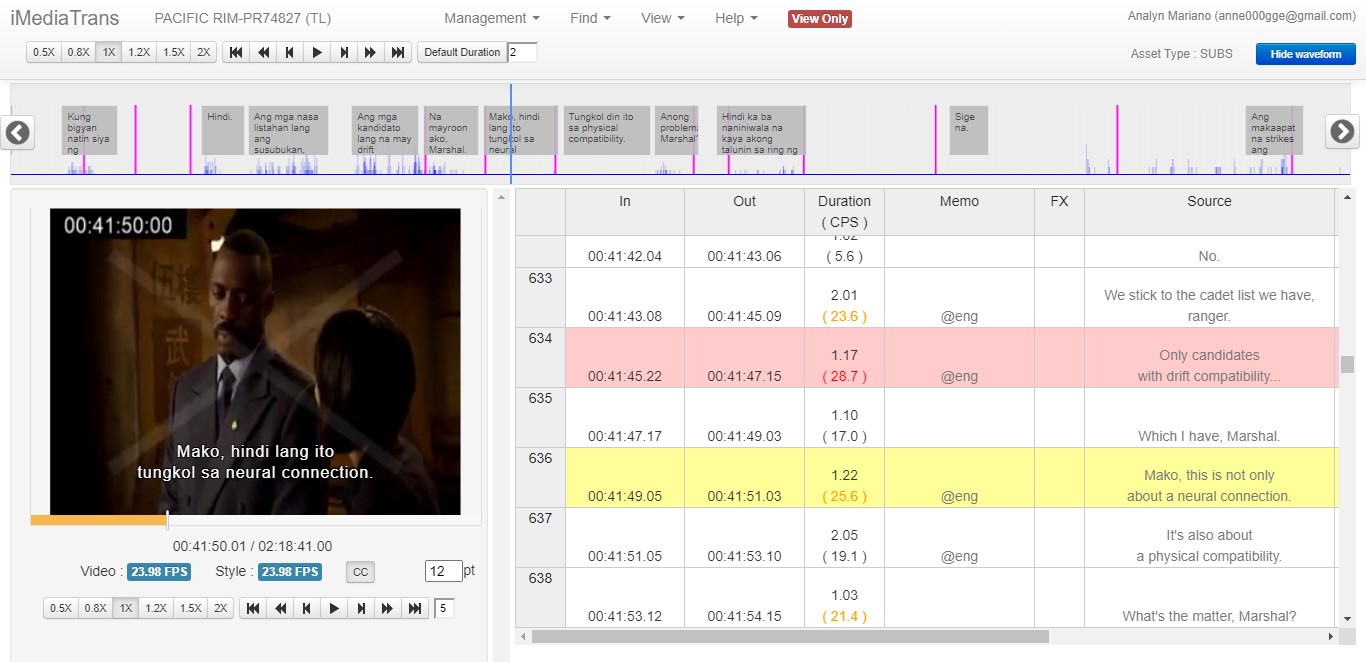Step back one frame in top toolbar
1366x662 pixels.
[x=290, y=52]
